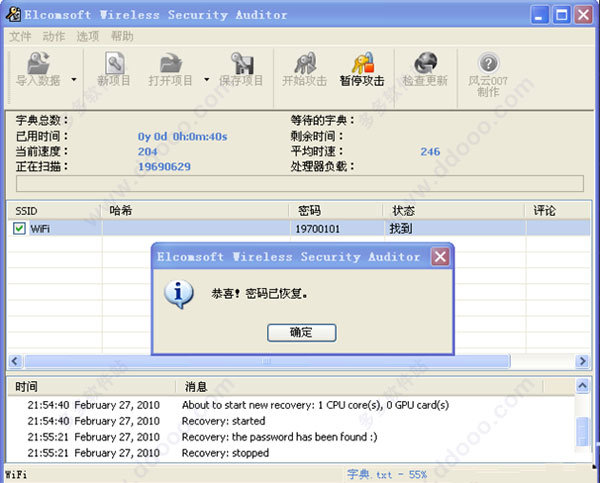Click the horizontal scrollbar left arrow
Viewport: 600px width, 483px height.
pyautogui.click(x=15, y=361)
